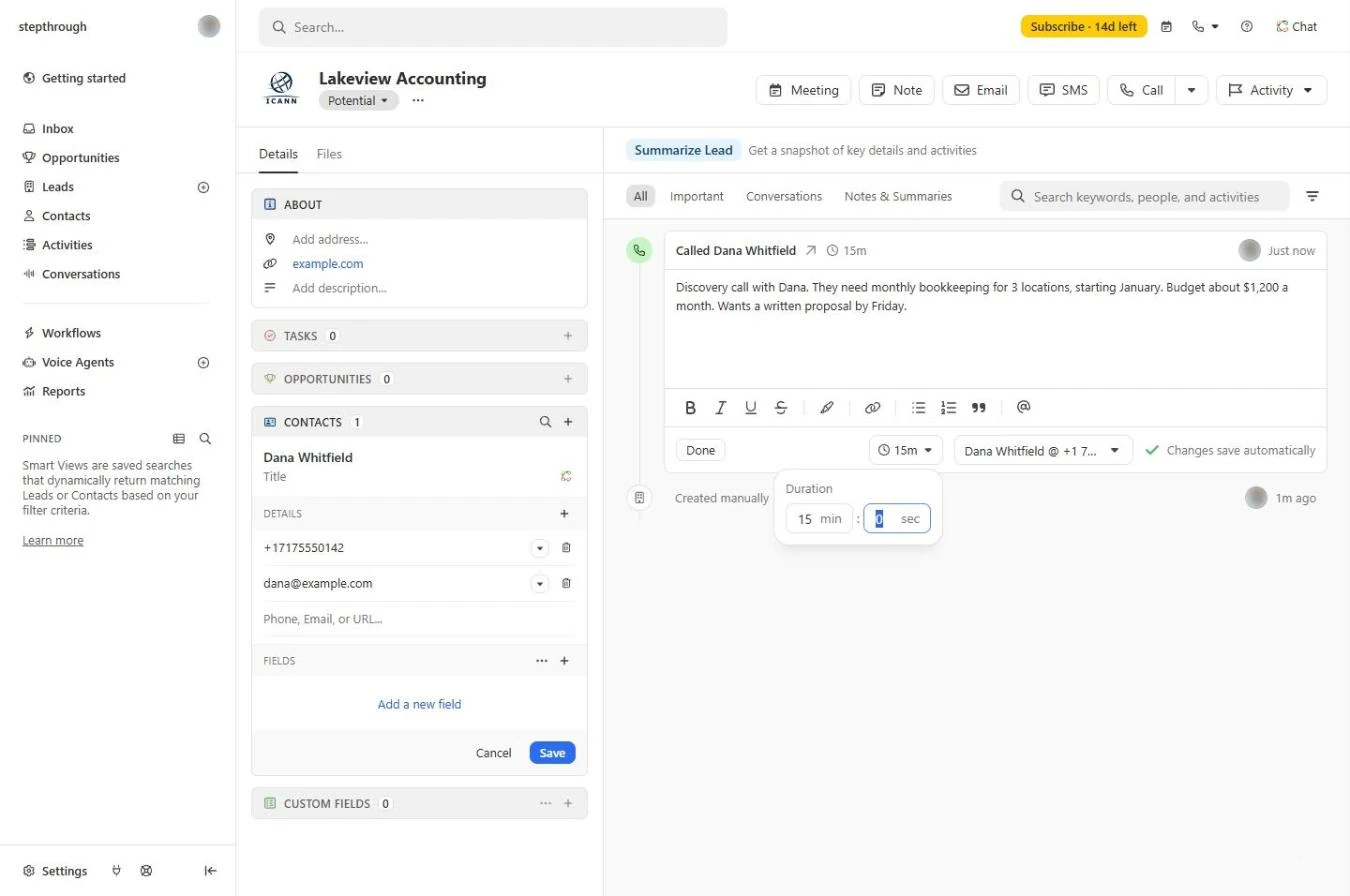Image resolution: width=1350 pixels, height=896 pixels.
Task: Apply bold formatting in note editor
Action: click(690, 408)
